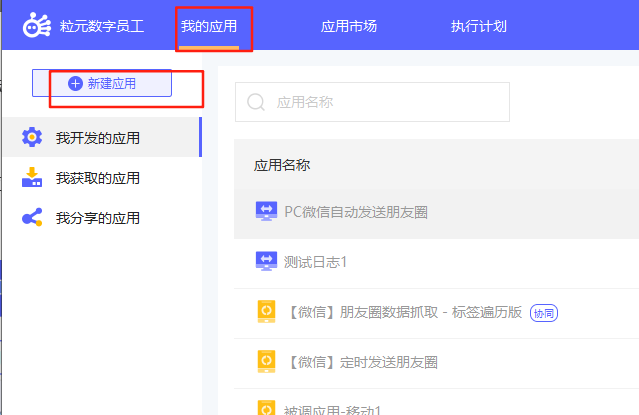Open the 应用市场 tab
Screen dimensions: 639x415
point(349,26)
